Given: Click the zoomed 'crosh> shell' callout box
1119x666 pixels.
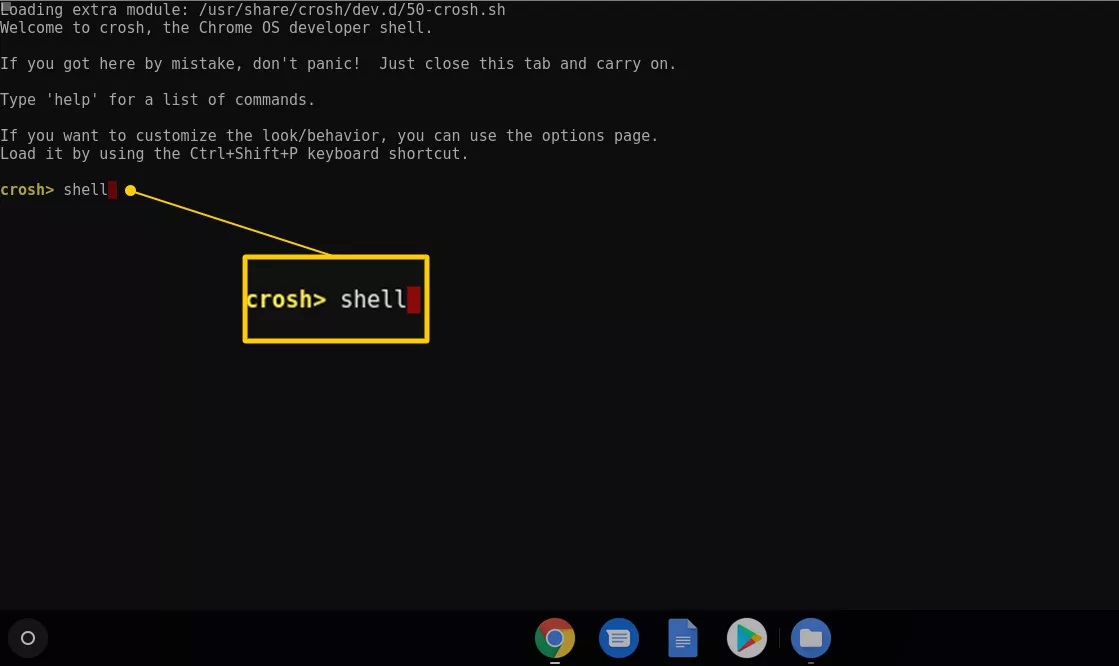Looking at the screenshot, I should (x=336, y=320).
